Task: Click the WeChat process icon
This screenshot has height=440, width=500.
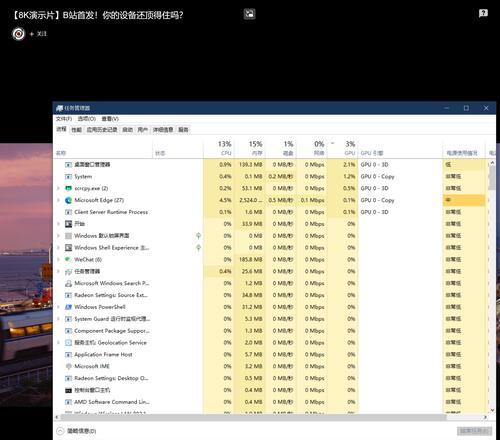Action: click(68, 259)
